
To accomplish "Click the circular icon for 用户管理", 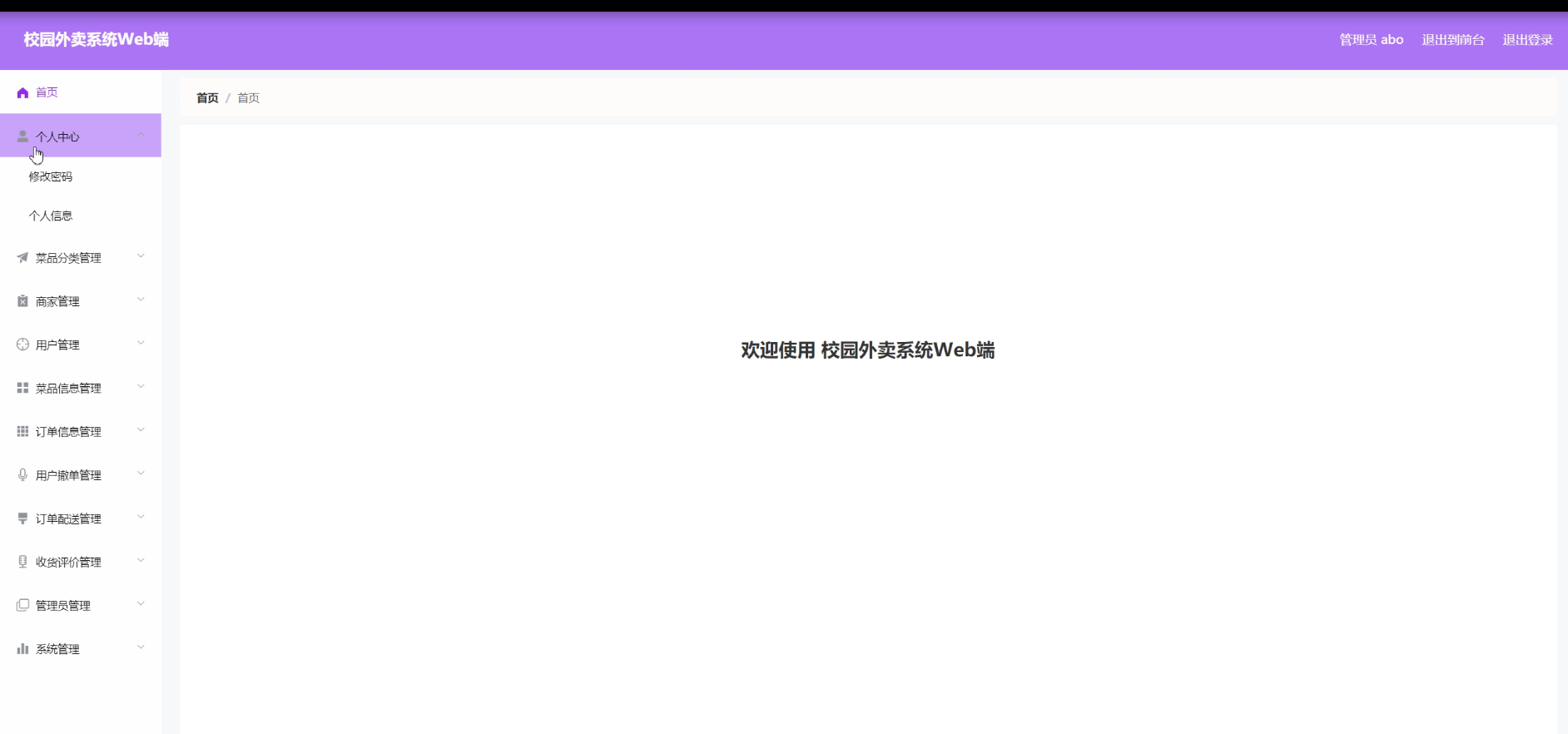I will click(22, 345).
